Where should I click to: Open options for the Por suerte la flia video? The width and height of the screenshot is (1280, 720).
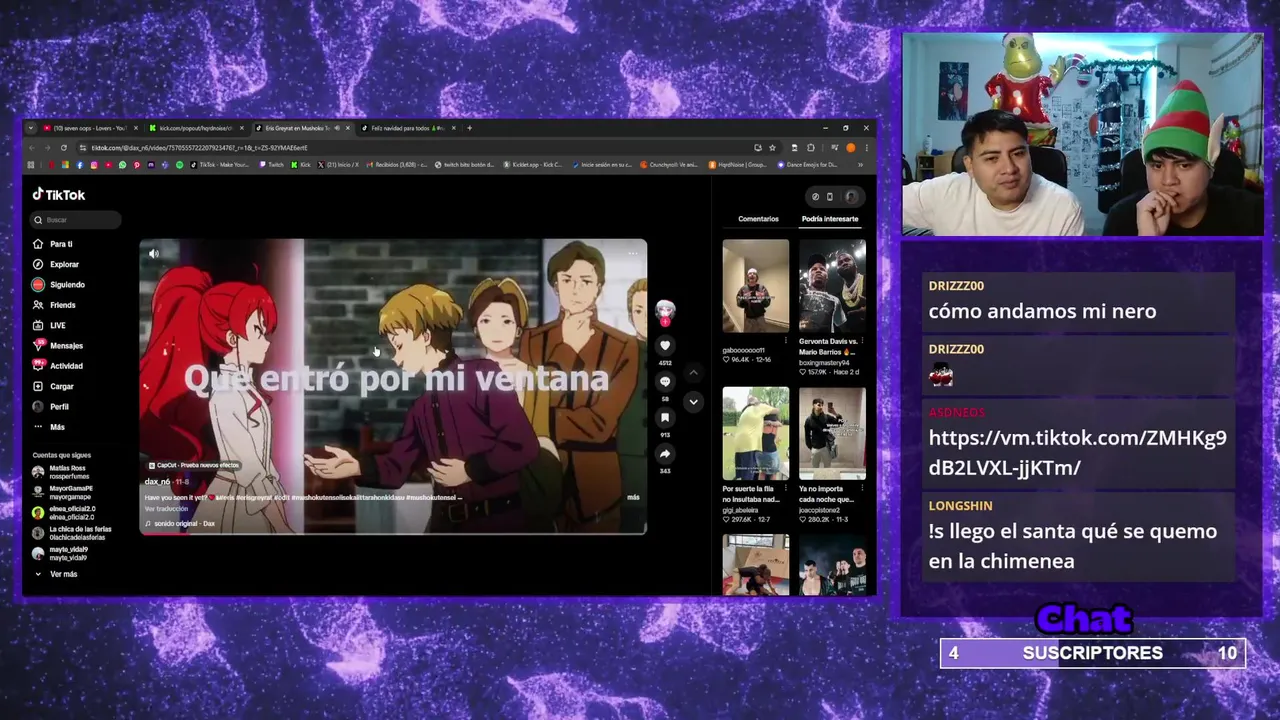(x=785, y=488)
